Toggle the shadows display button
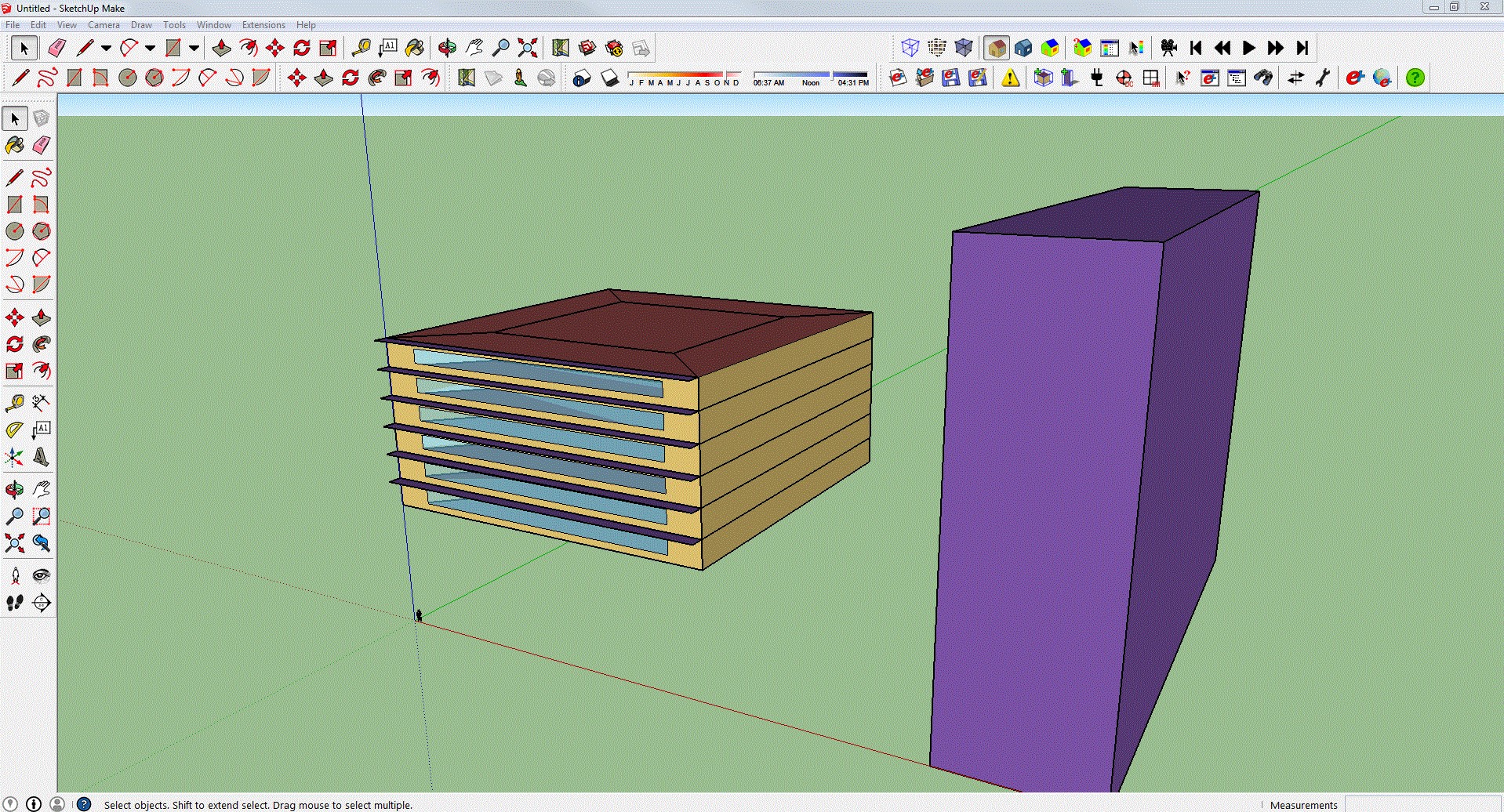Screen dimensions: 1504x812 610,78
